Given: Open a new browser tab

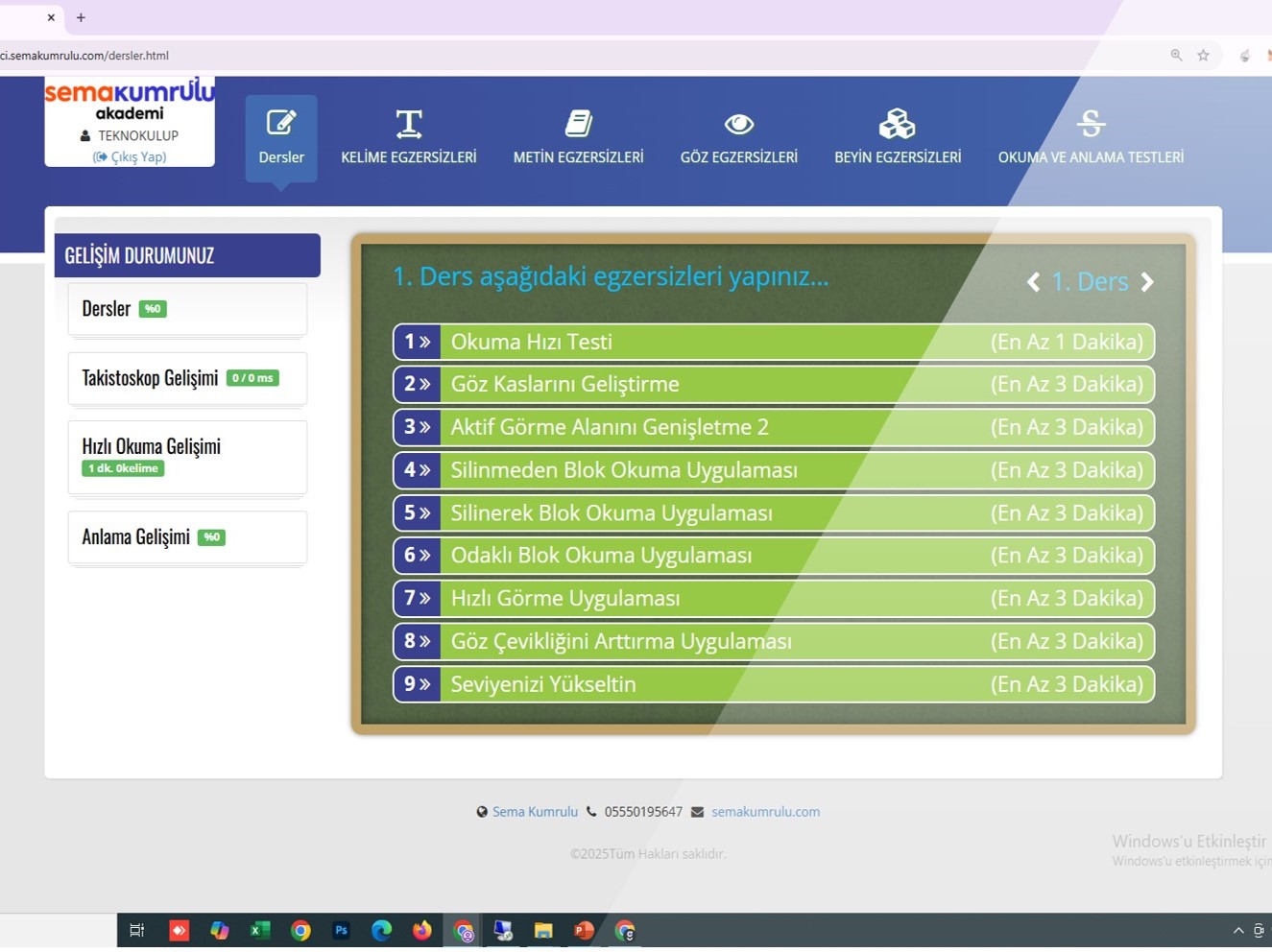Looking at the screenshot, I should (81, 17).
